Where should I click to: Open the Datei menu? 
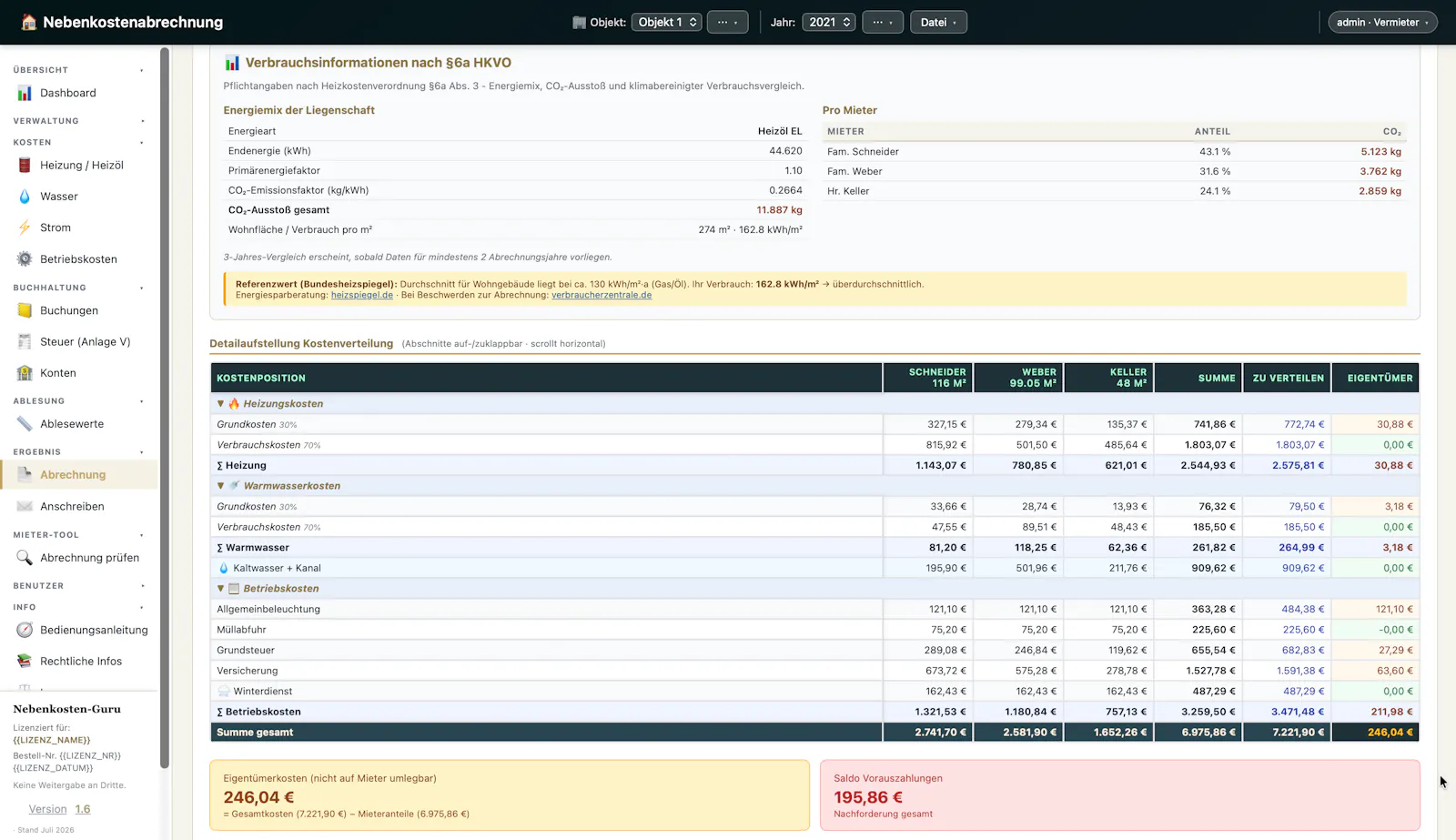938,22
